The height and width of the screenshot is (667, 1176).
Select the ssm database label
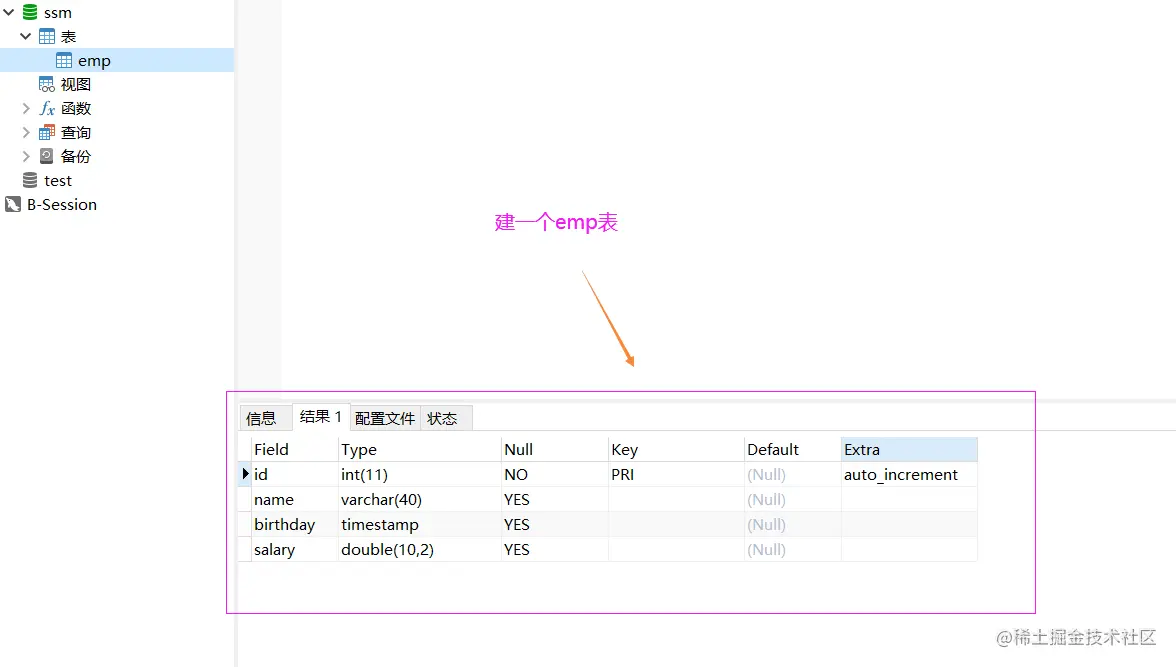pyautogui.click(x=58, y=13)
